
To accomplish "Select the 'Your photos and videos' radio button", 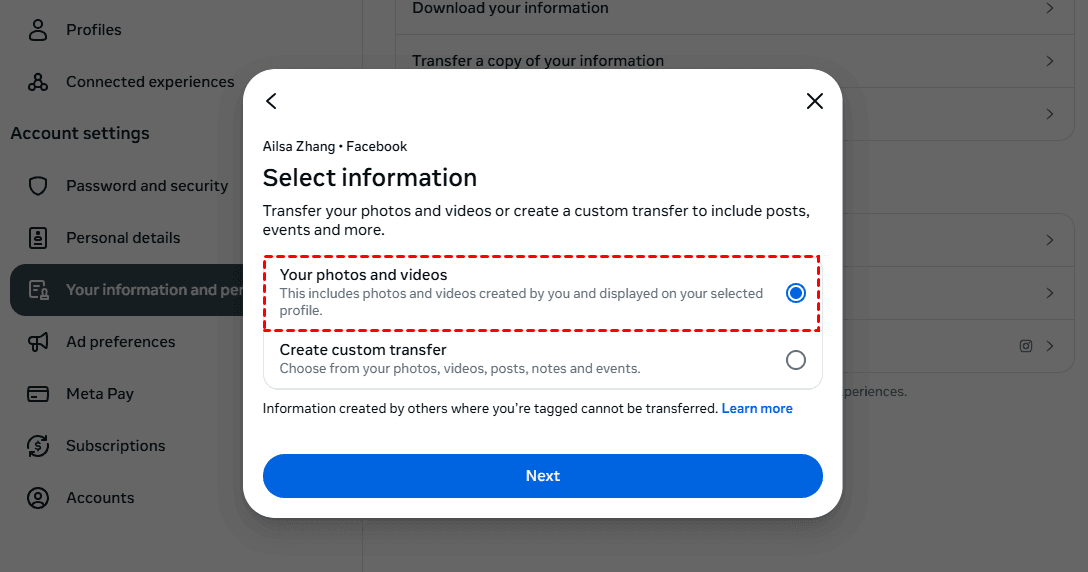I will pyautogui.click(x=795, y=293).
